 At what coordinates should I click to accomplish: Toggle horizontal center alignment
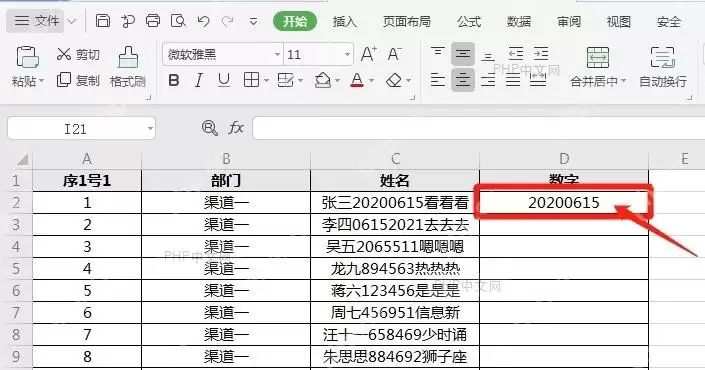click(x=463, y=80)
